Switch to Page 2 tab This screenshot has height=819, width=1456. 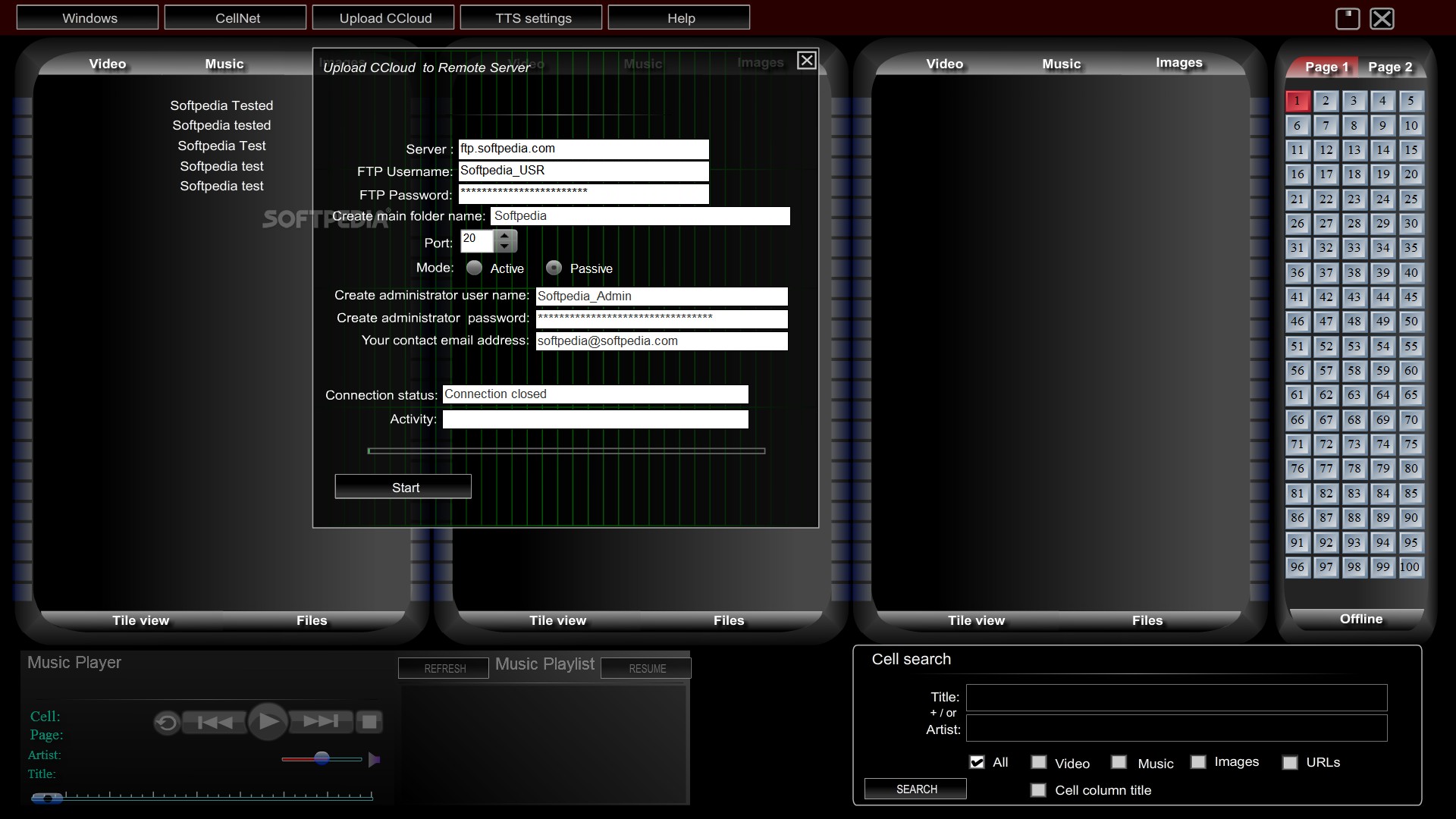click(1390, 67)
